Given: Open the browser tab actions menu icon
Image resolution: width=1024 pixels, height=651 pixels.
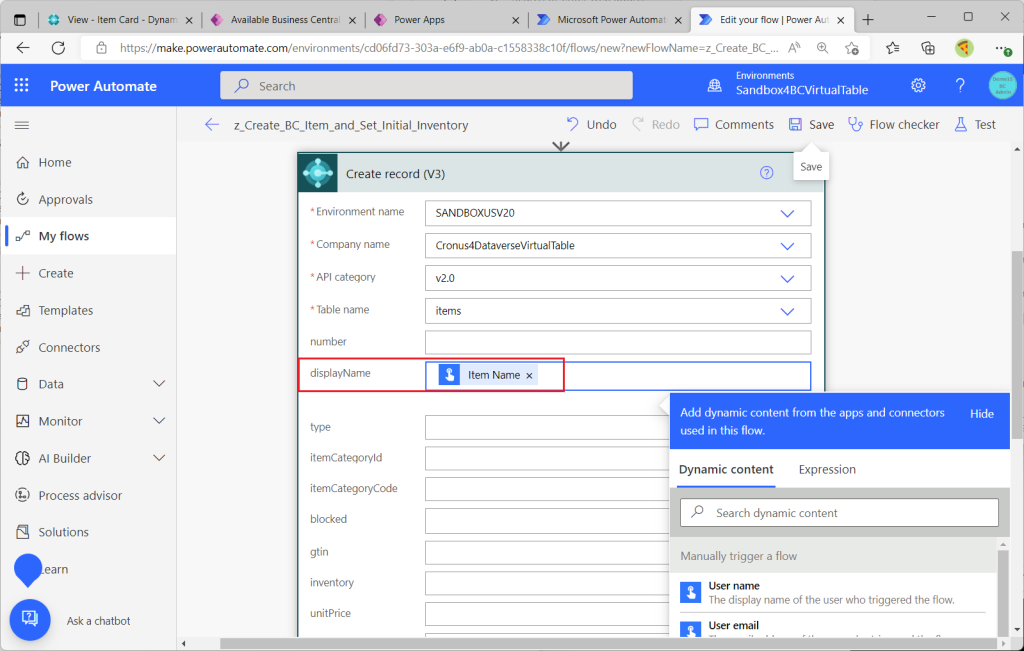Looking at the screenshot, I should point(20,20).
